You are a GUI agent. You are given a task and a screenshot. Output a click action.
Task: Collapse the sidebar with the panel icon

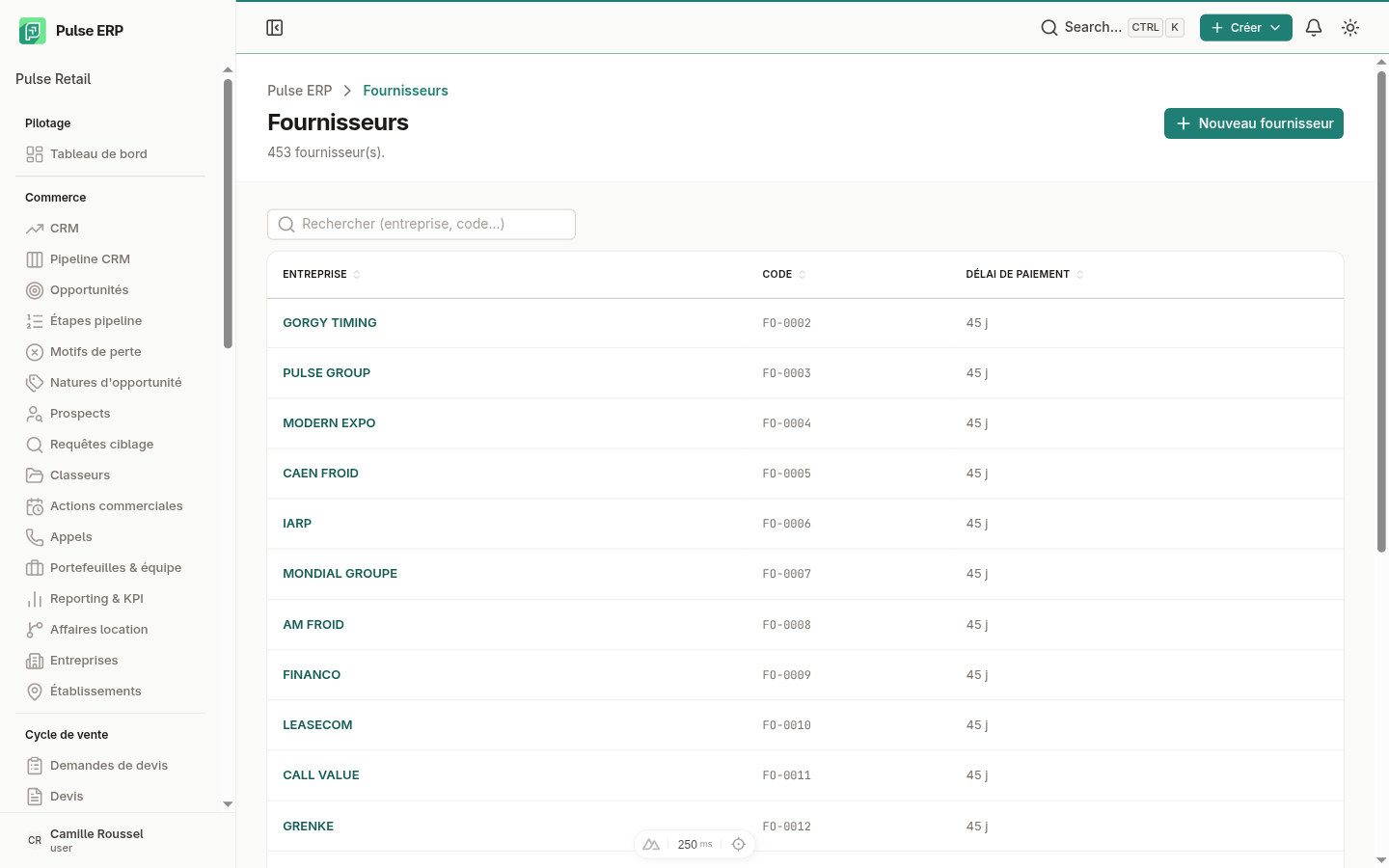pos(275,28)
